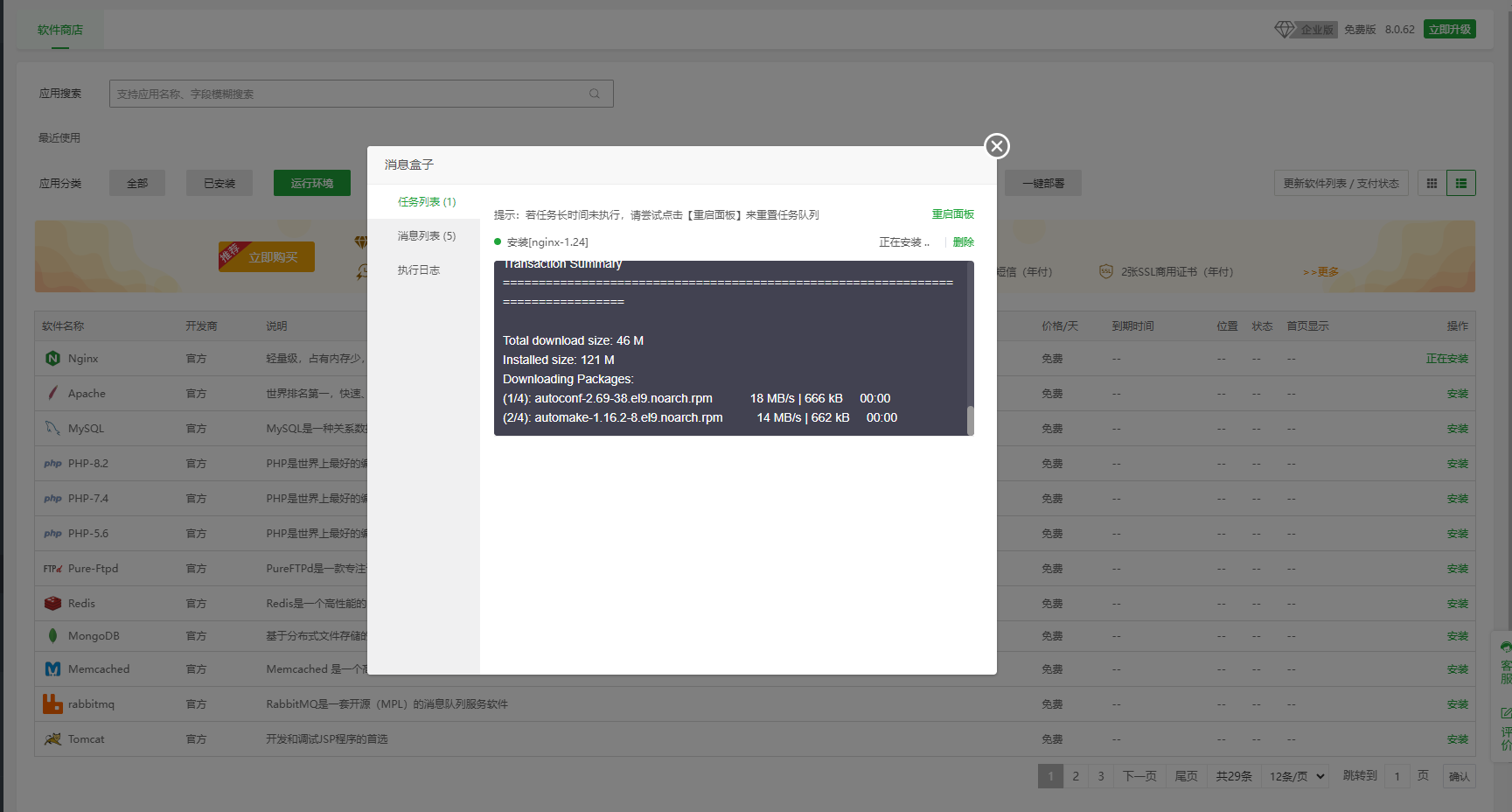Select the one-click deploy category
Viewport: 1512px width, 812px height.
pos(1042,184)
